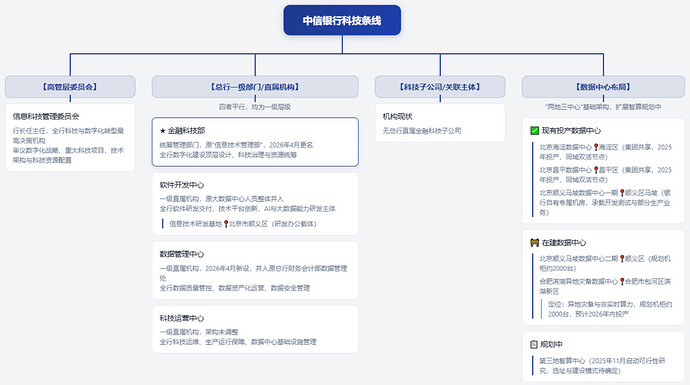The height and width of the screenshot is (385, 690).
Task: Select the 第三地智算中心 entry
Action: 603,366
